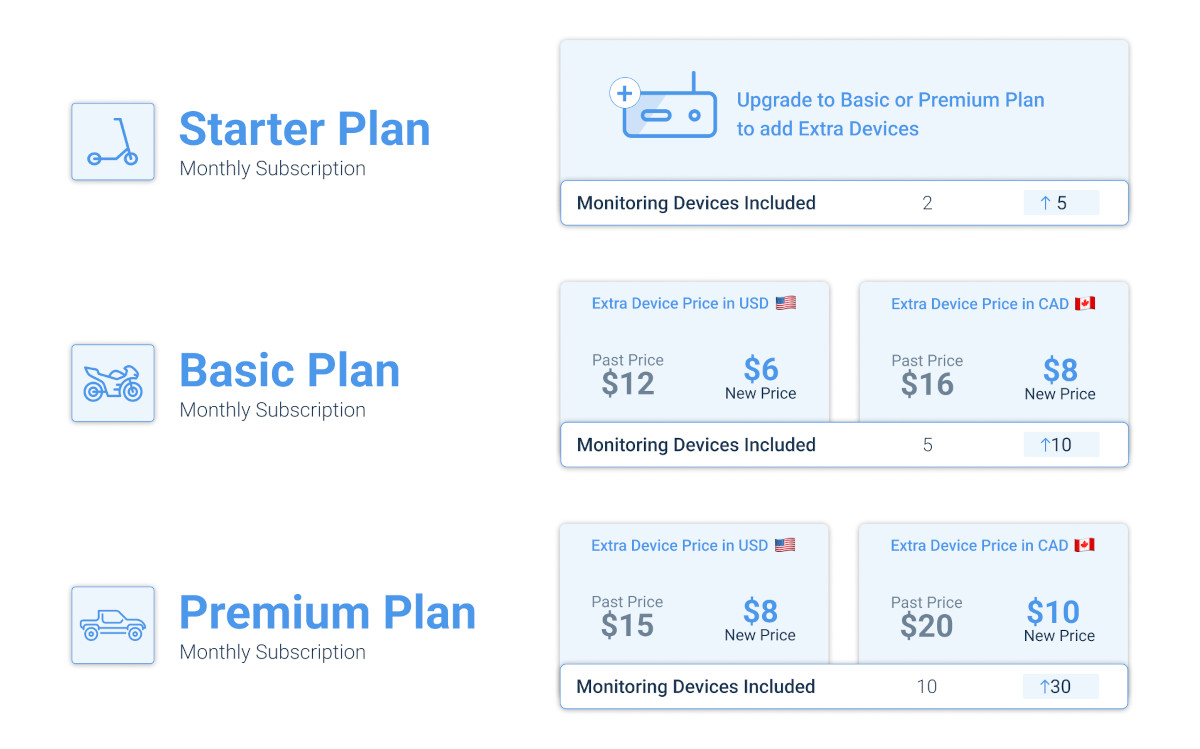
Task: Click the Basic Plan $8 new CAD price
Action: 1060,371
